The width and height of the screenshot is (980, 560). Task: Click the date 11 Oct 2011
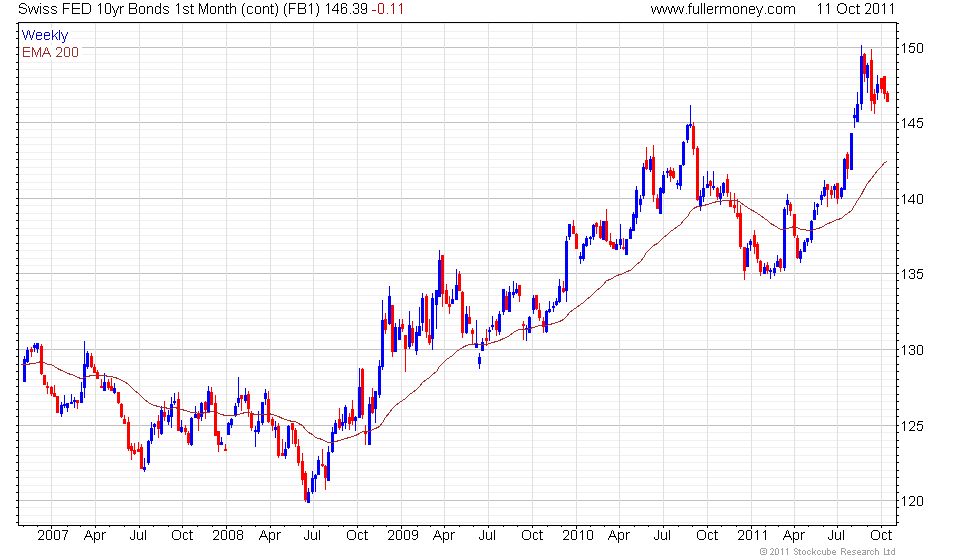click(x=856, y=9)
